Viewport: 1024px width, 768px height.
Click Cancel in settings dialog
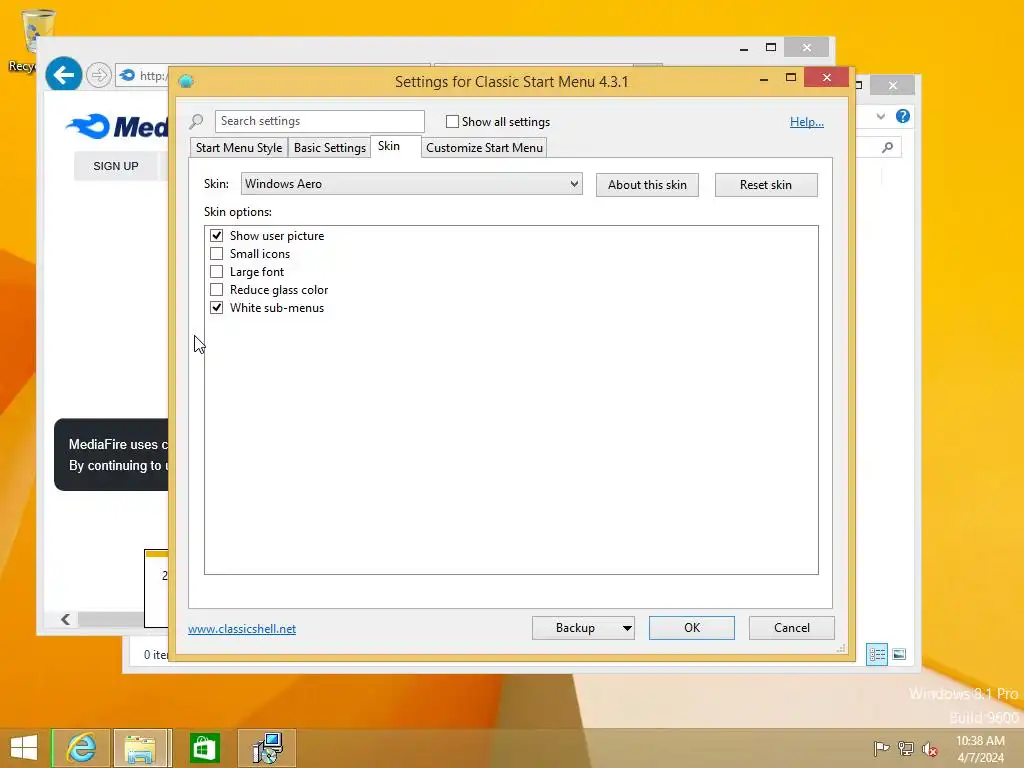click(x=792, y=628)
